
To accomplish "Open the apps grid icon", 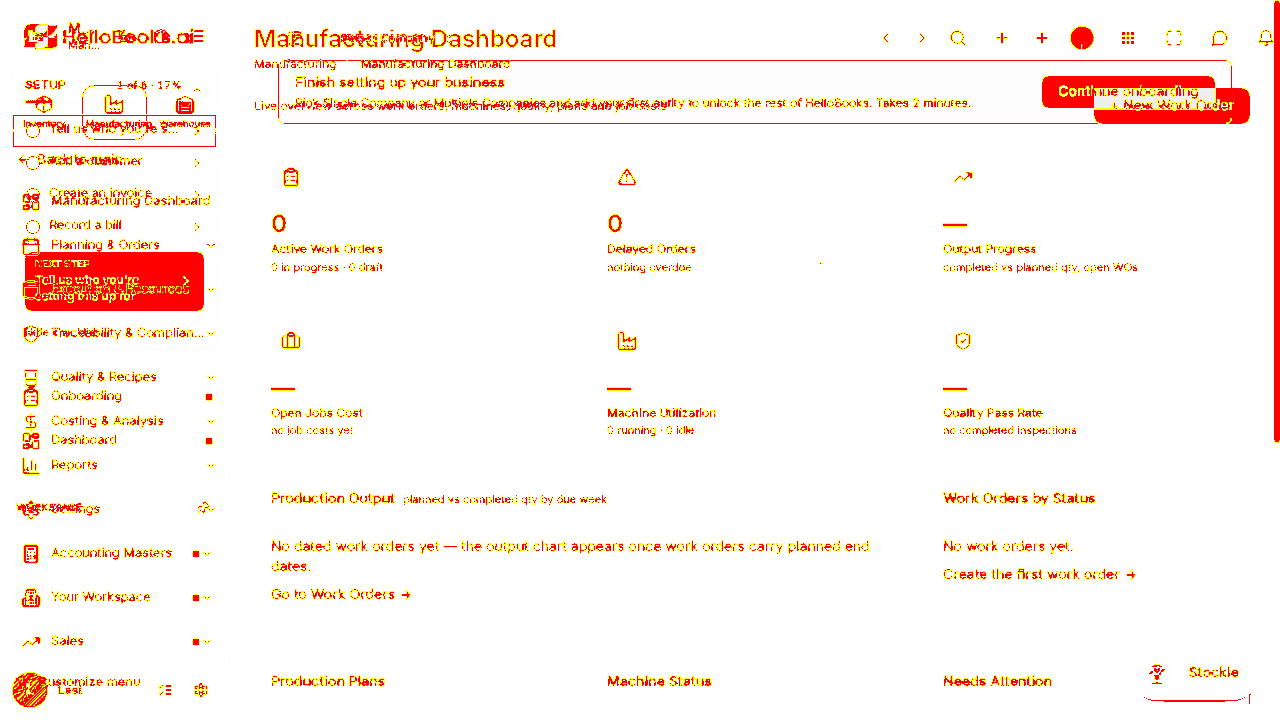I will tap(1128, 38).
